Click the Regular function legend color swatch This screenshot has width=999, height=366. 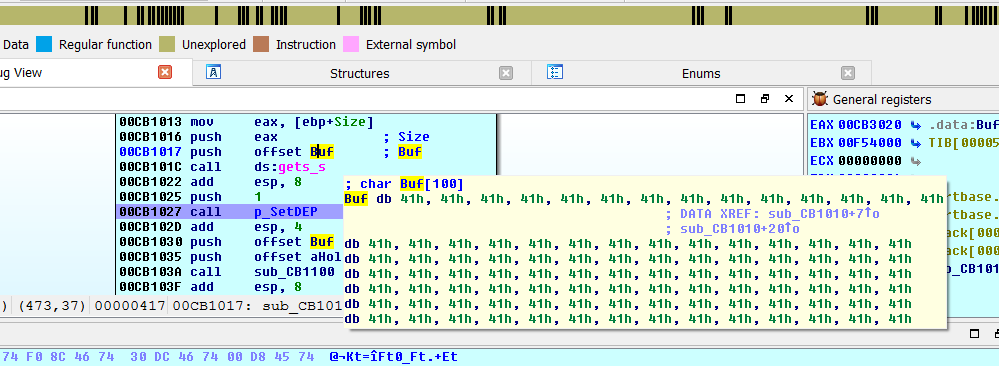44,45
